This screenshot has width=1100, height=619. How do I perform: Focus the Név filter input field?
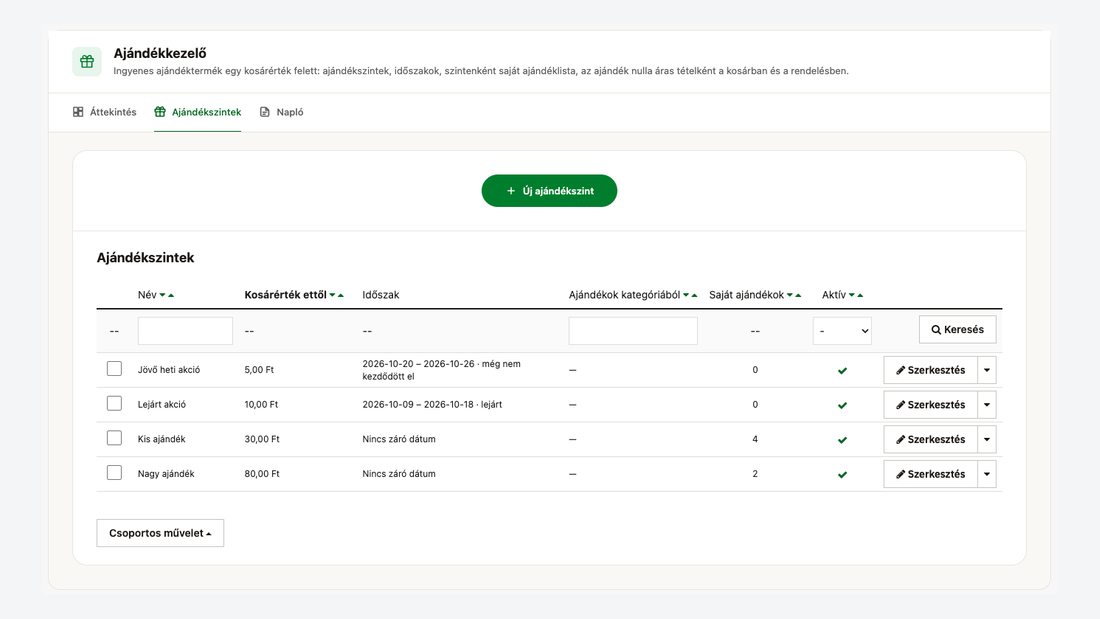tap(185, 331)
